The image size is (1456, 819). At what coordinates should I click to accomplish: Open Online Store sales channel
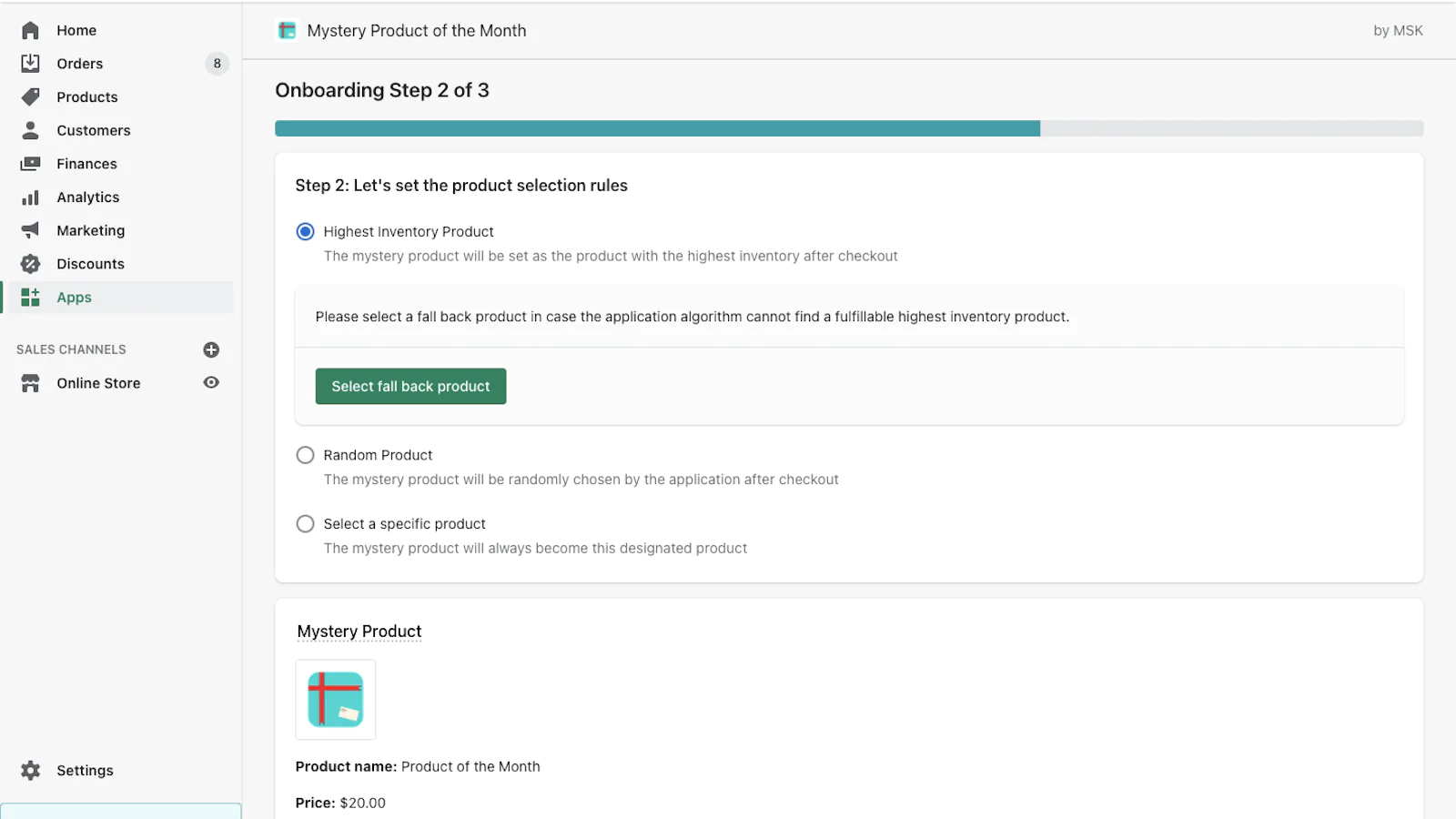[x=98, y=383]
